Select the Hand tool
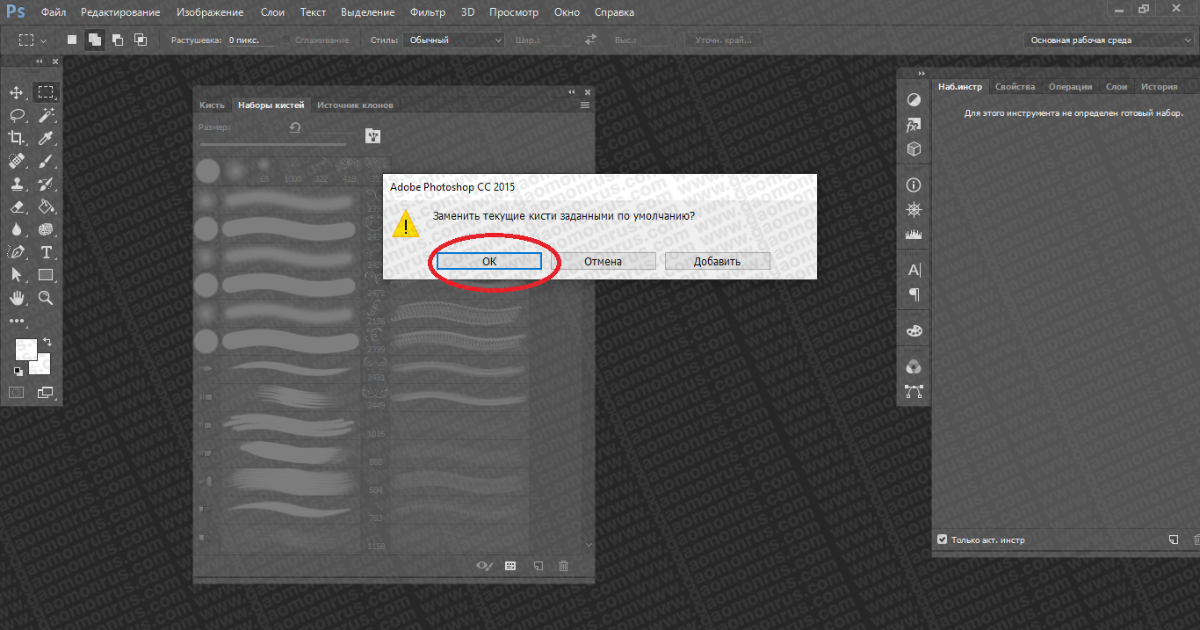Screen dimensions: 1200x630 click(17, 298)
